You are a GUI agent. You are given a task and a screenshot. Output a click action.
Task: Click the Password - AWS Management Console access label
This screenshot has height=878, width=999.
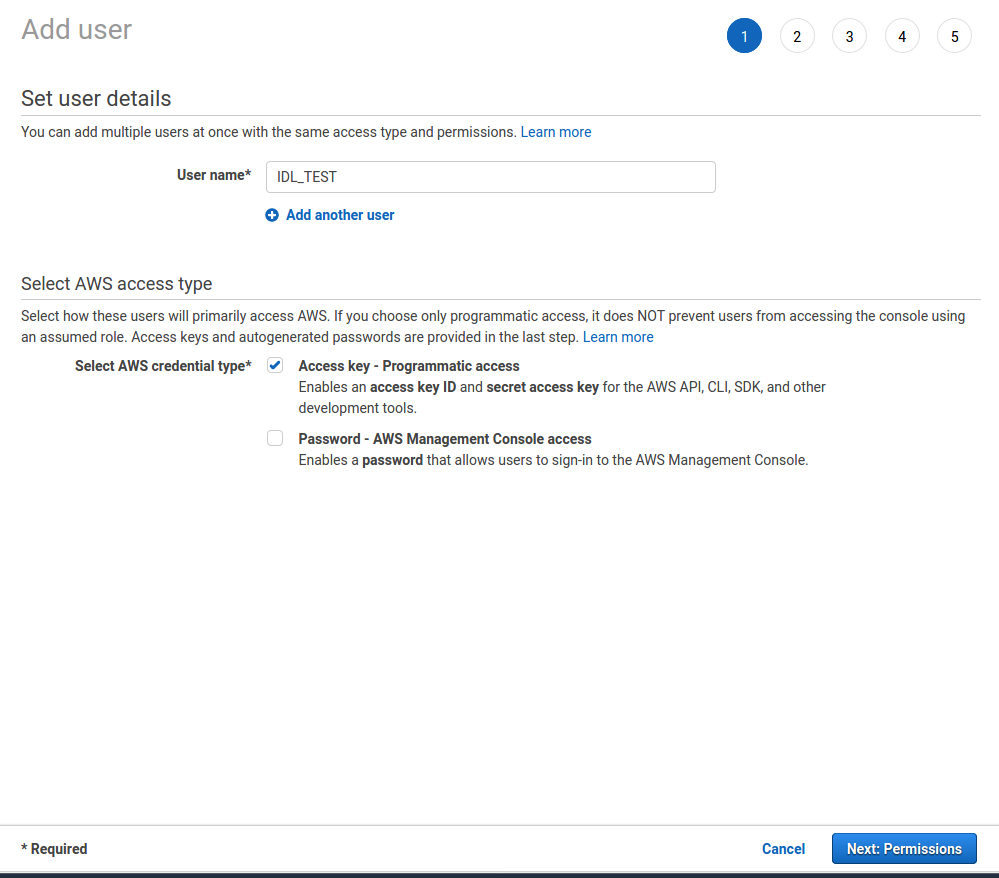[445, 439]
